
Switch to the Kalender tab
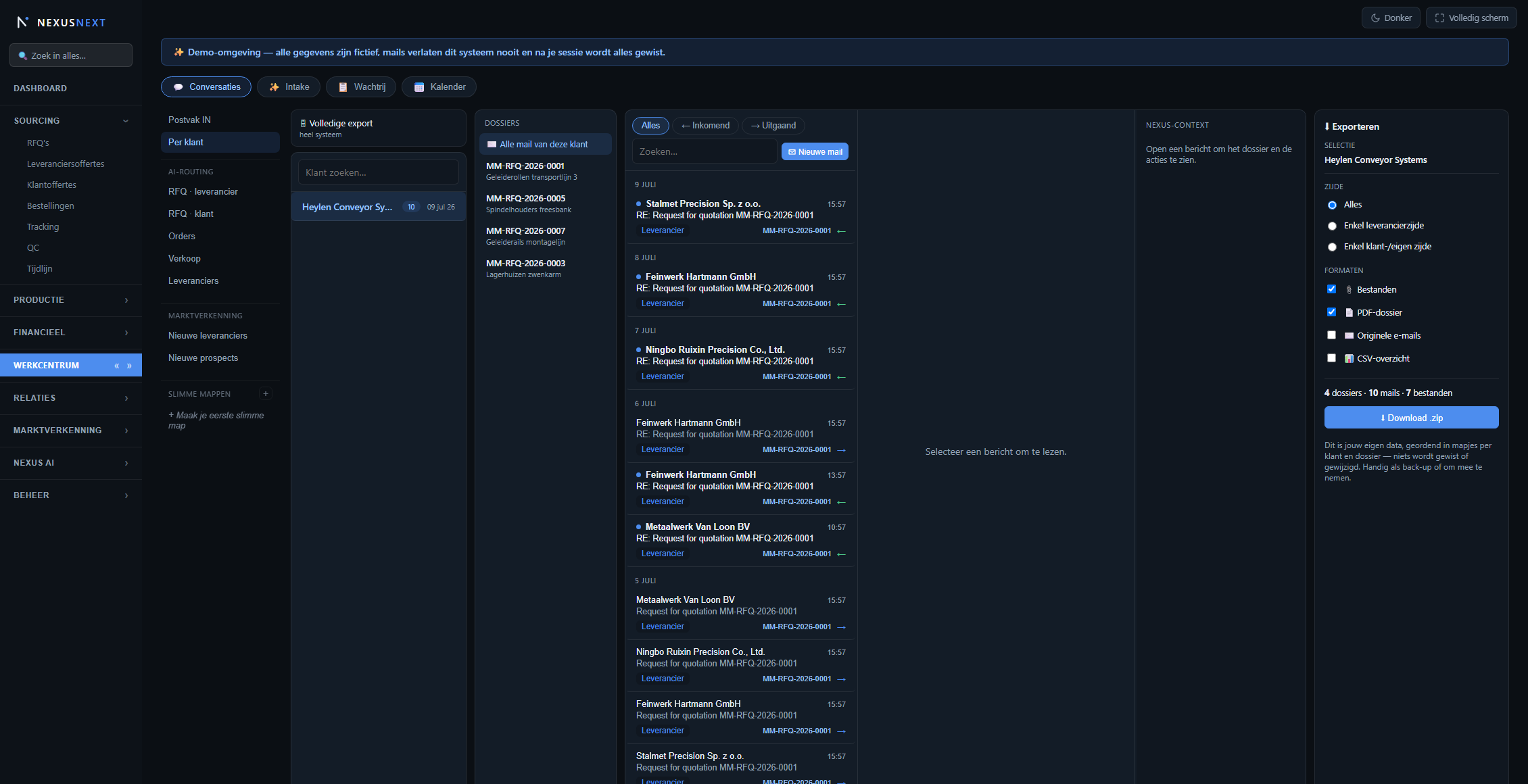pyautogui.click(x=439, y=87)
